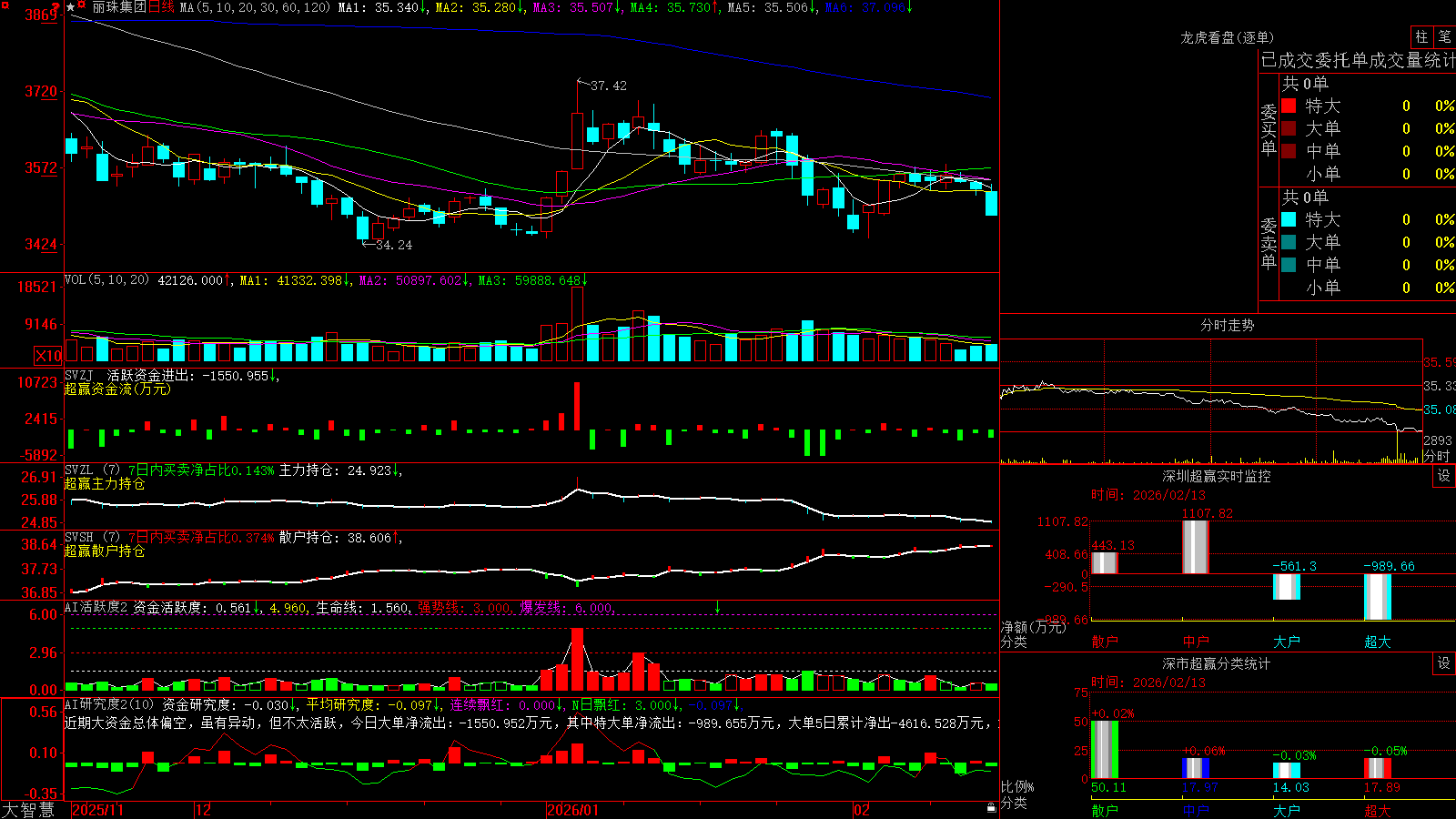Click the 分时走势 panel title

(x=1227, y=325)
